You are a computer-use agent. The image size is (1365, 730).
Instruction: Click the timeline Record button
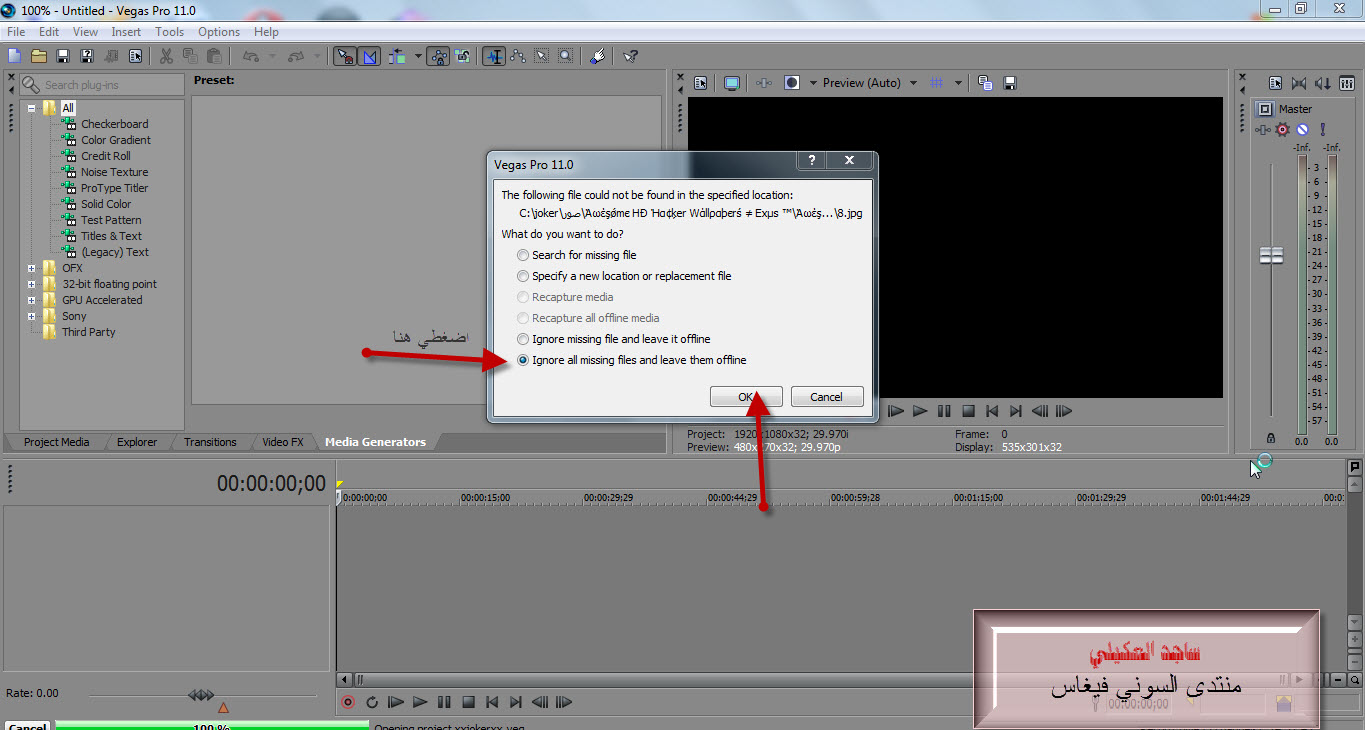348,702
